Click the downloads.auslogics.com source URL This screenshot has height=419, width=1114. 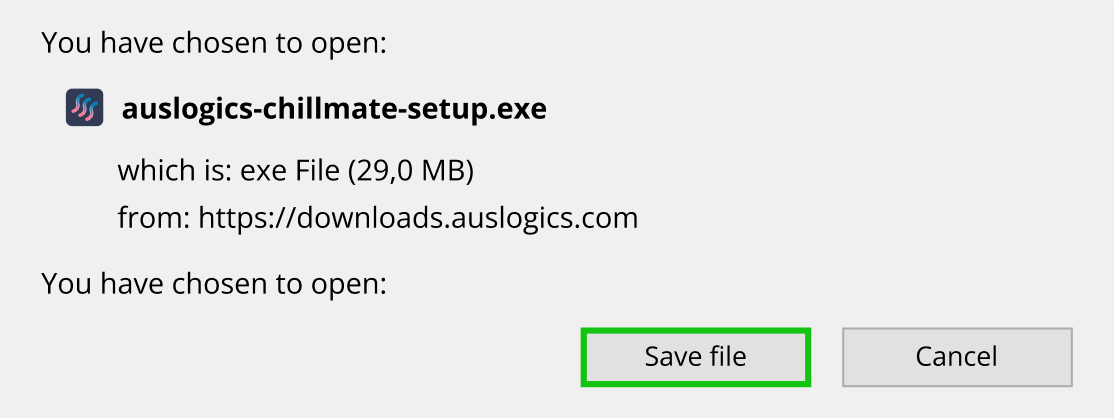point(418,218)
